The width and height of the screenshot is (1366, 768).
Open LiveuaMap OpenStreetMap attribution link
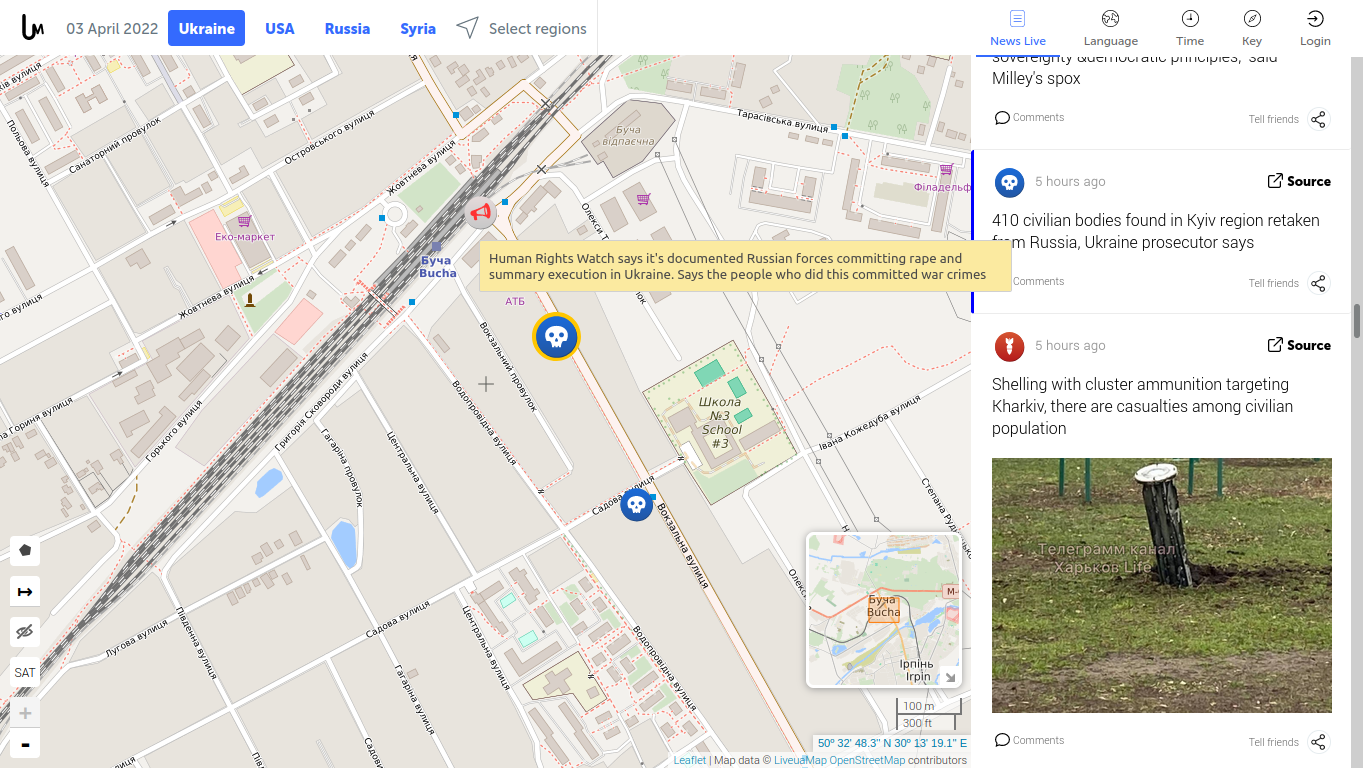pos(839,760)
